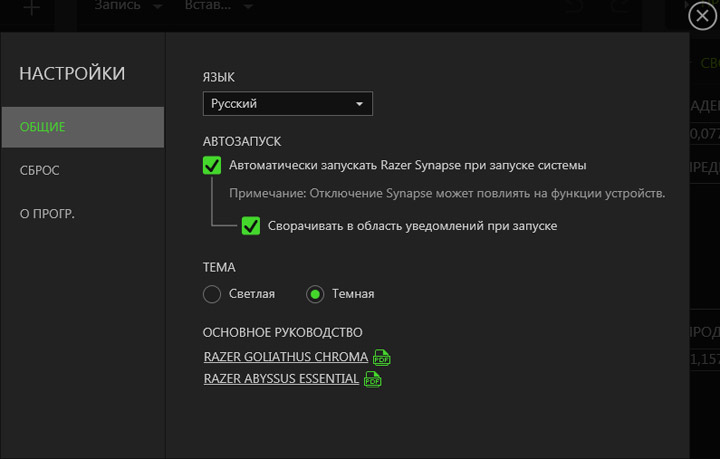Toggle auto-launch Razer Synapse at startup checkbox
720x459 pixels.
click(212, 165)
